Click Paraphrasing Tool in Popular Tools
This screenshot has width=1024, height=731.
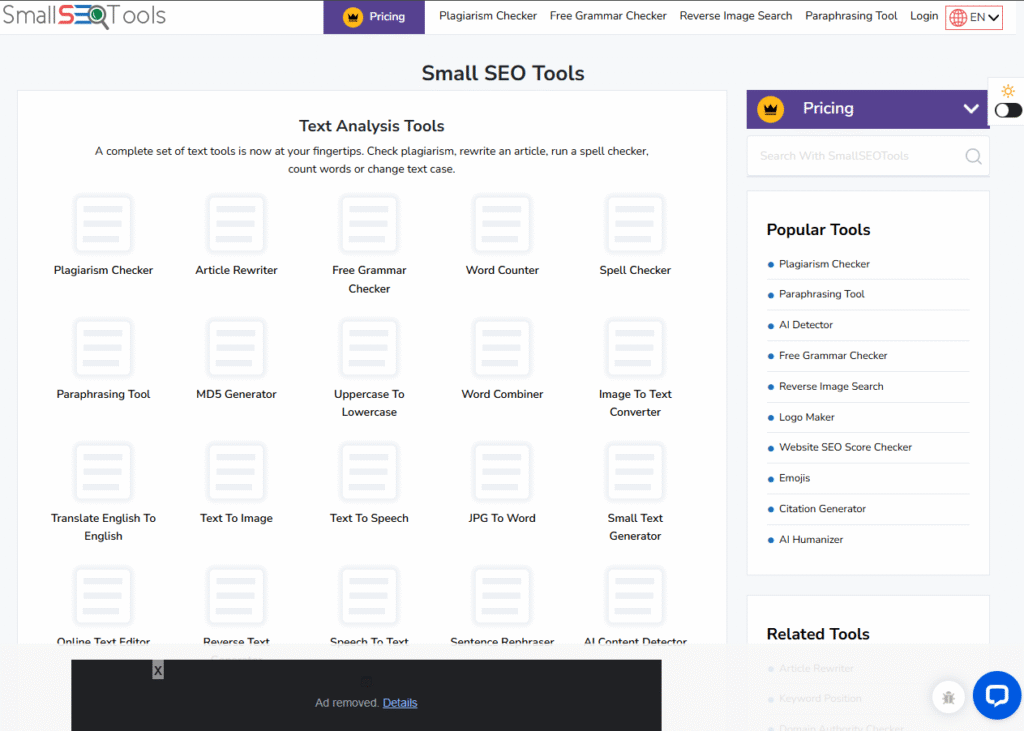point(822,294)
